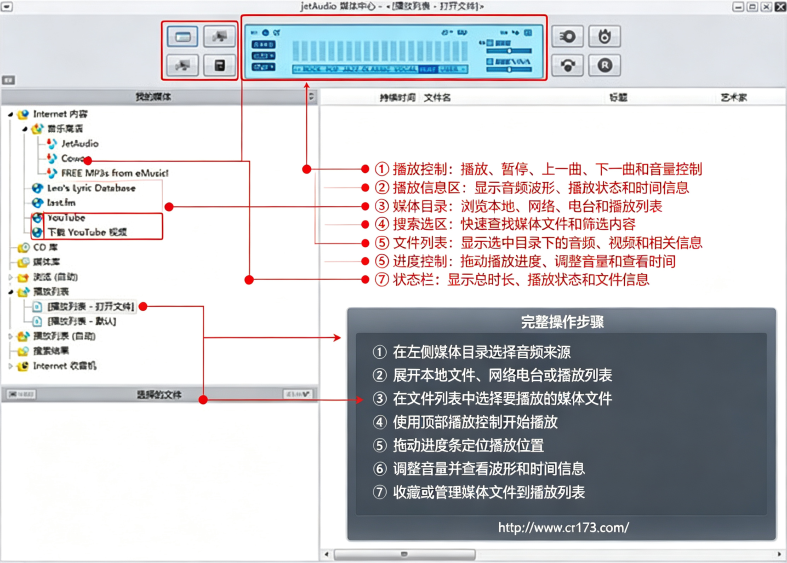Sort by the 标题 column header

click(618, 97)
